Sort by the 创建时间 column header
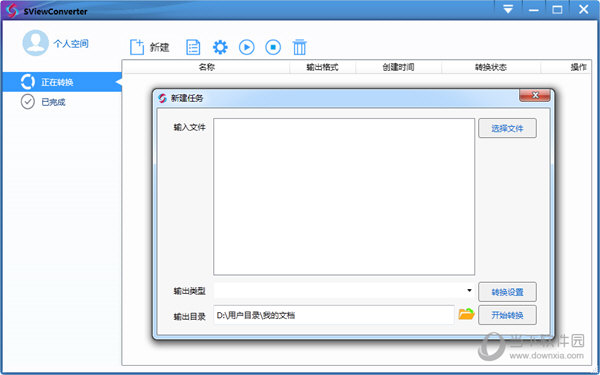This screenshot has width=600, height=375. tap(398, 67)
